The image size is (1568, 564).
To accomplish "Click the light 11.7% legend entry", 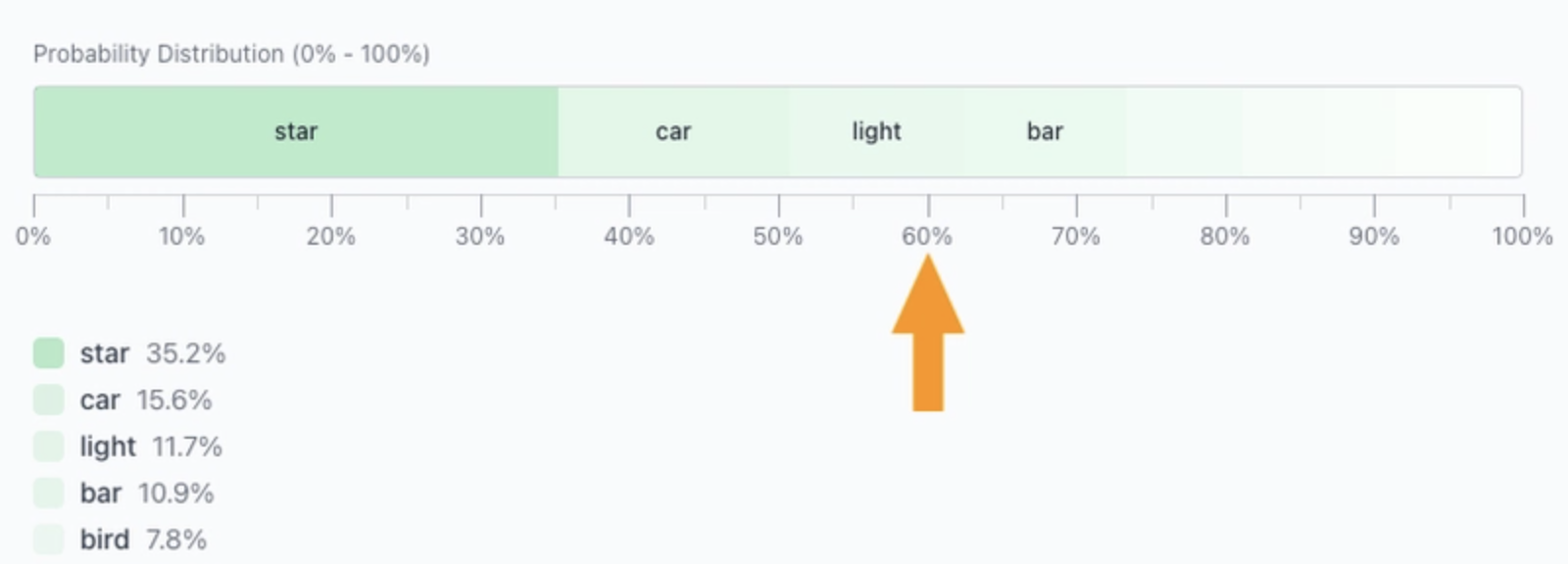I will (151, 447).
